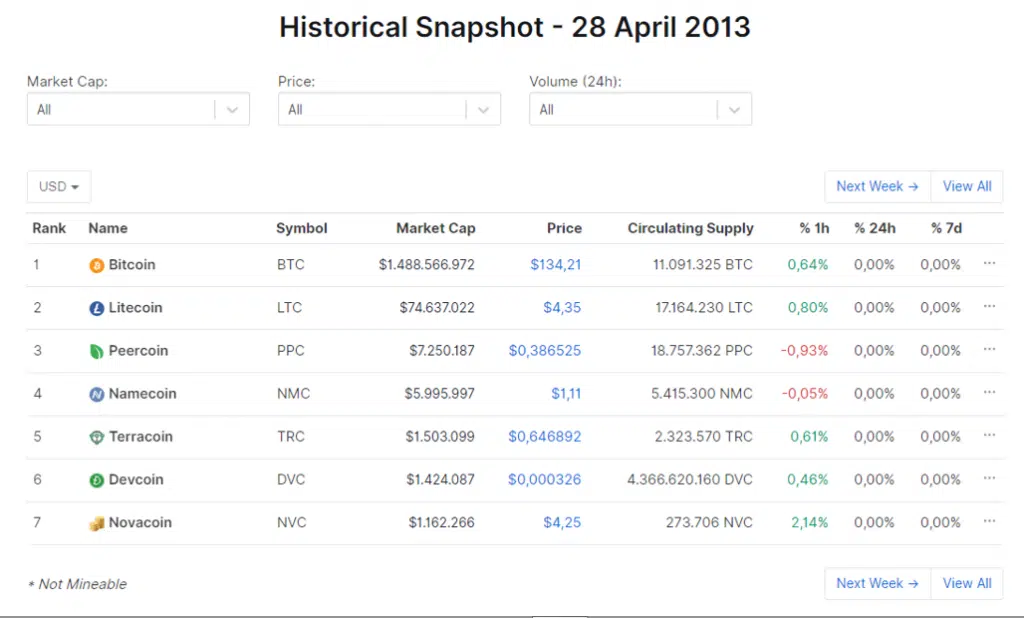Viewport: 1024px width, 618px height.
Task: Click Novacoin market cap $1.162.266
Action: point(441,523)
